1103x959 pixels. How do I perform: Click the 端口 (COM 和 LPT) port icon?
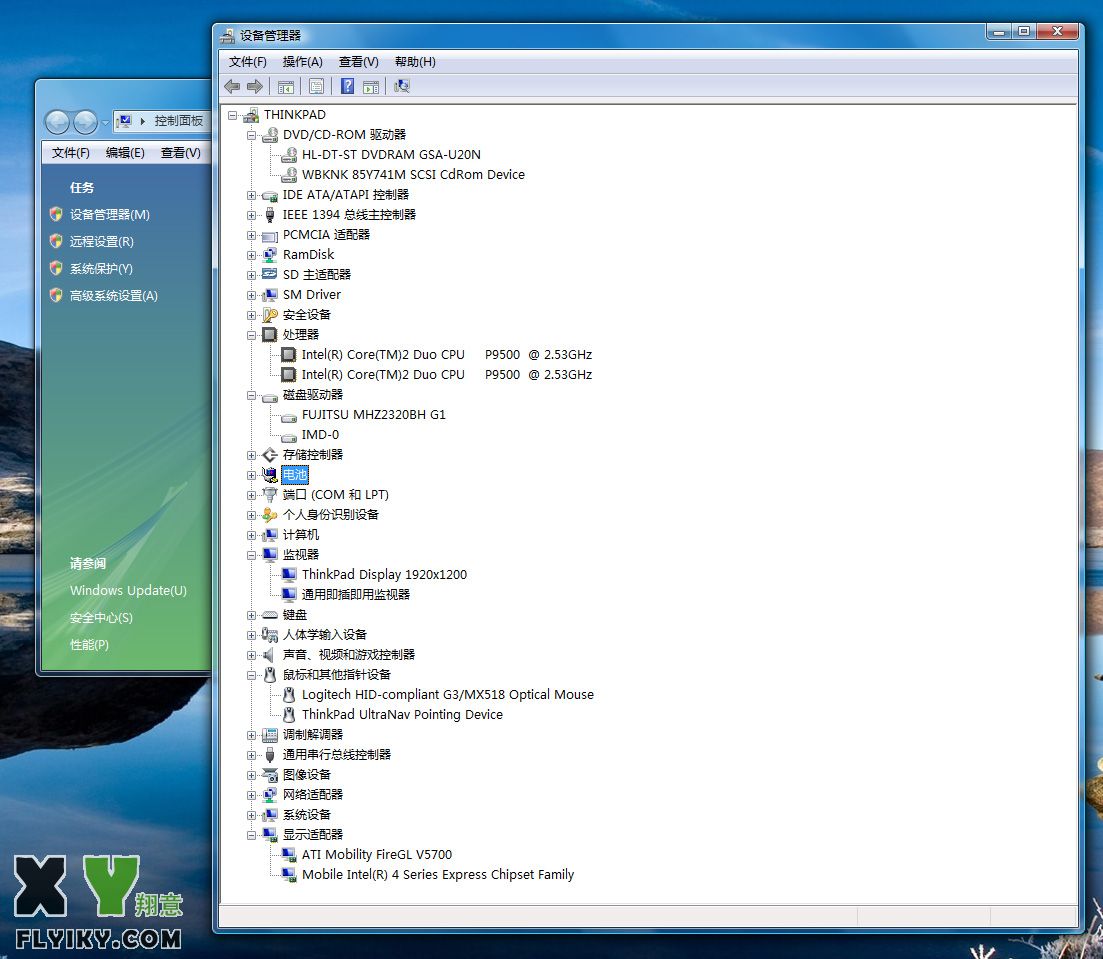pos(269,495)
